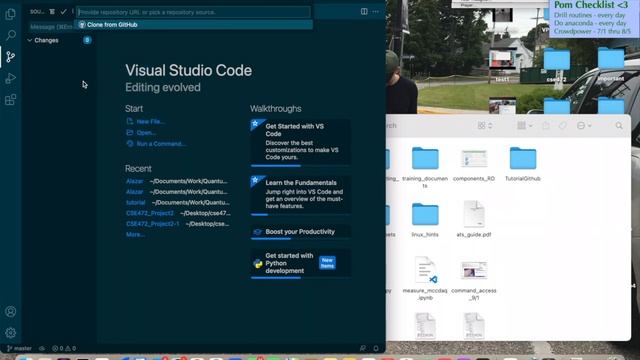Click the Changes count badge

pyautogui.click(x=87, y=40)
